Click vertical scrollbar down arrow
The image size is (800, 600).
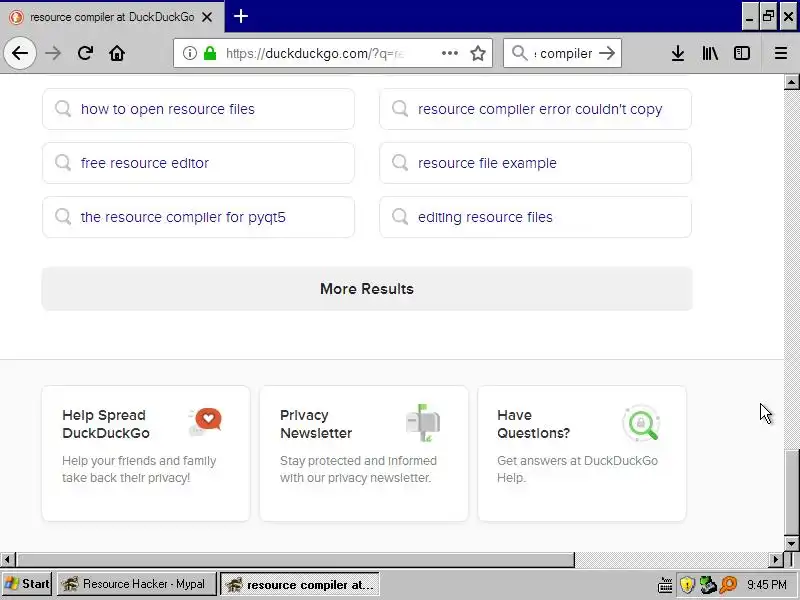point(791,544)
